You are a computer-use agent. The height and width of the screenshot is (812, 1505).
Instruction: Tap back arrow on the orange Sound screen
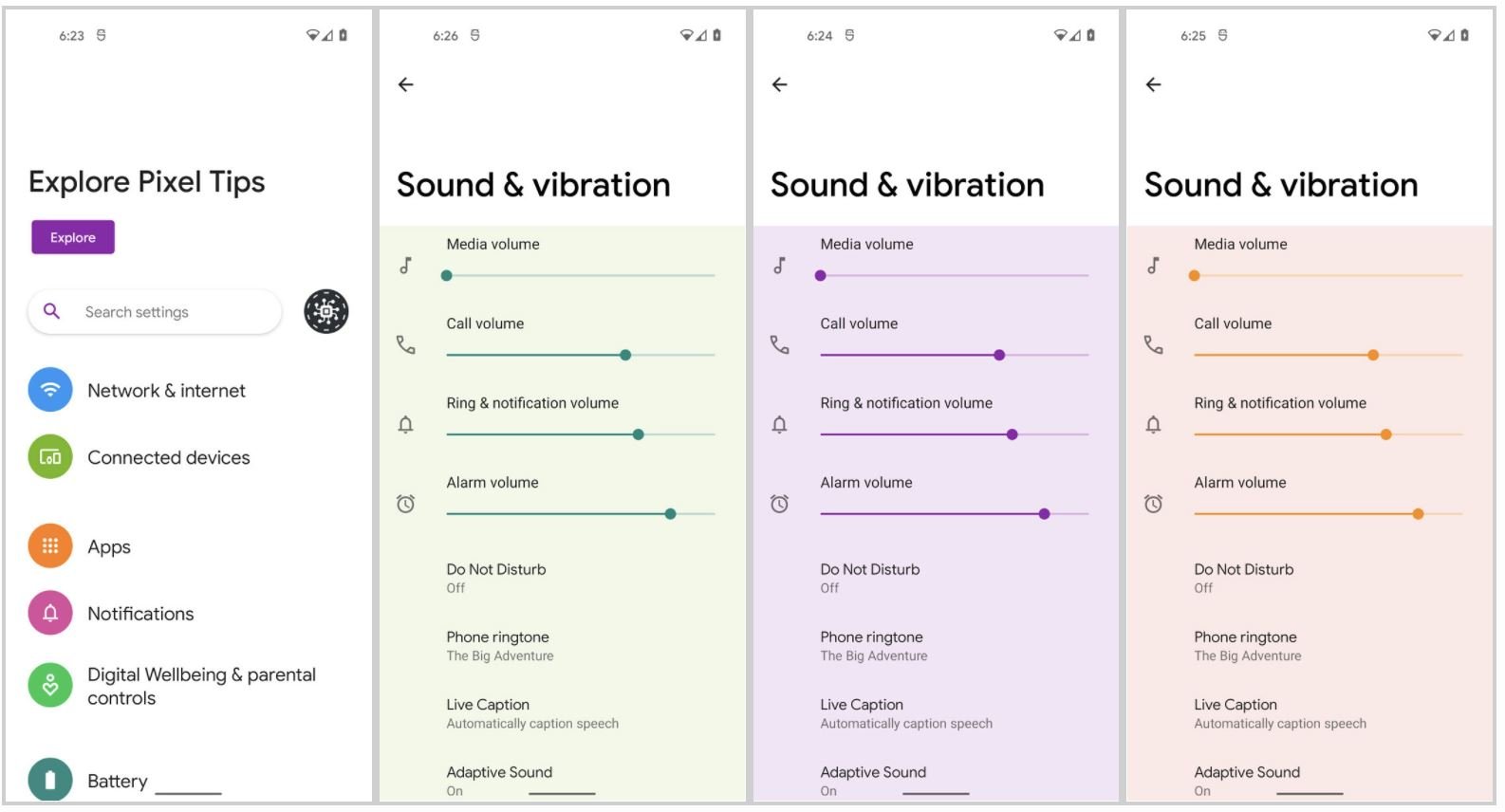point(1154,84)
